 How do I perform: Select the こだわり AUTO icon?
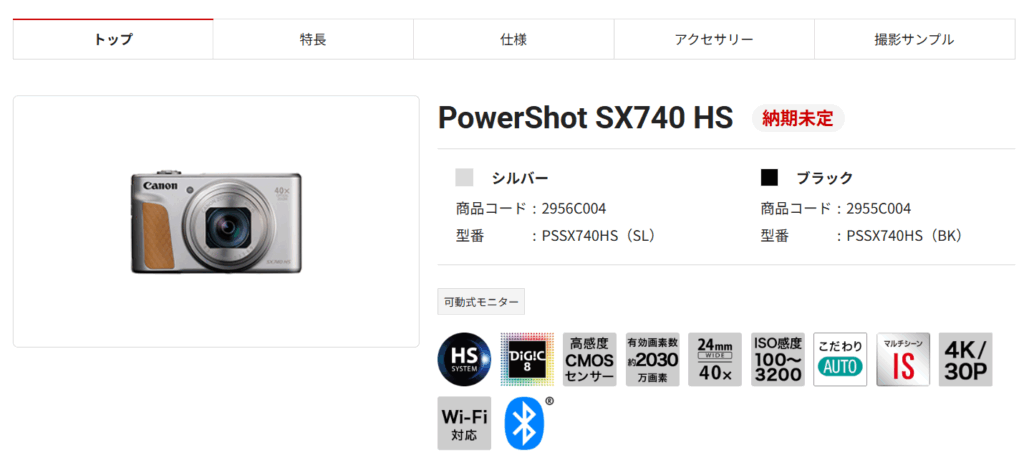tap(840, 359)
